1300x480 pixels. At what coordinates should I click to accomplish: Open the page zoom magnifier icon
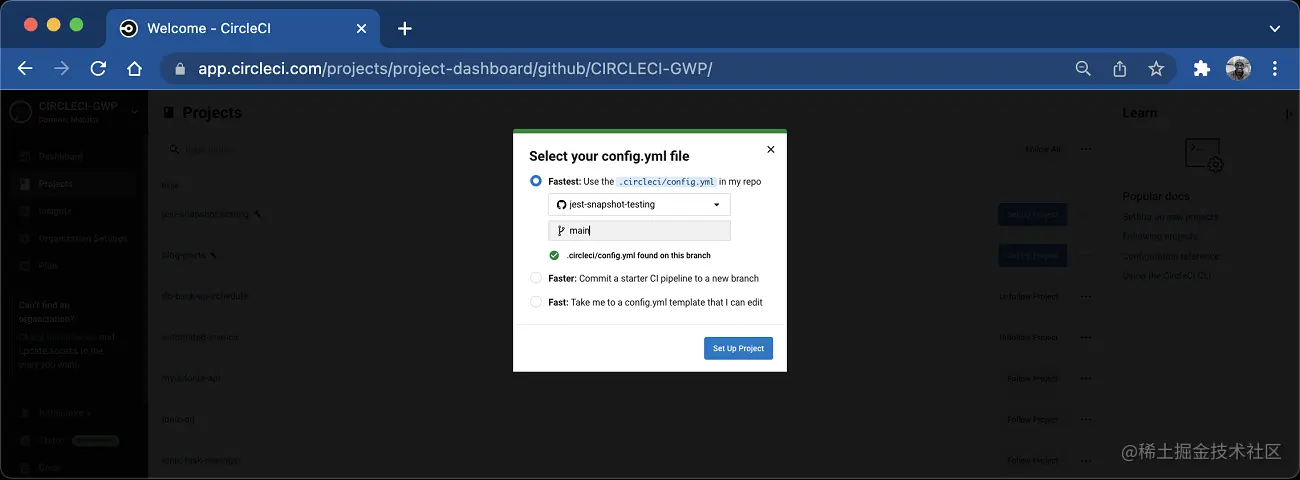tap(1083, 69)
